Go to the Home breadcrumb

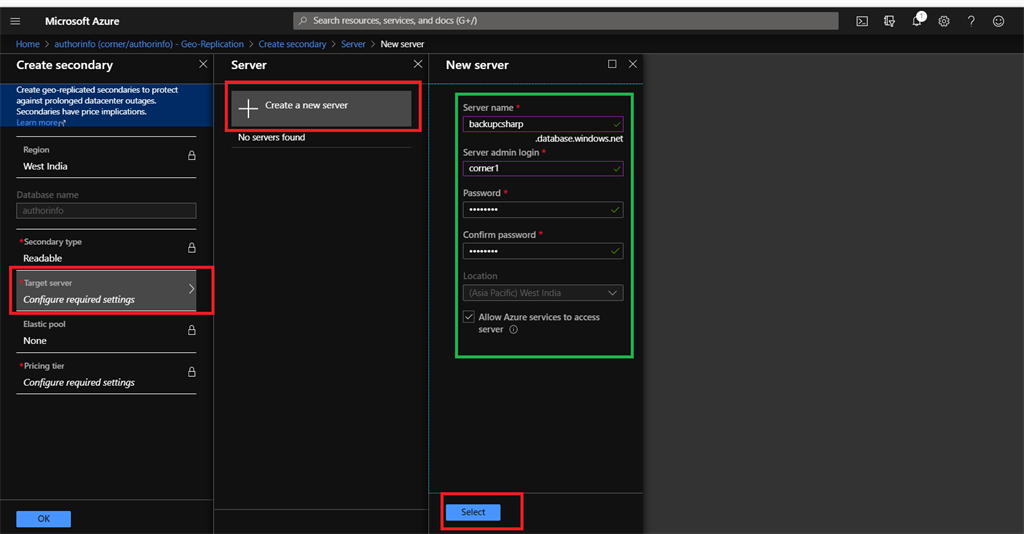pos(27,44)
